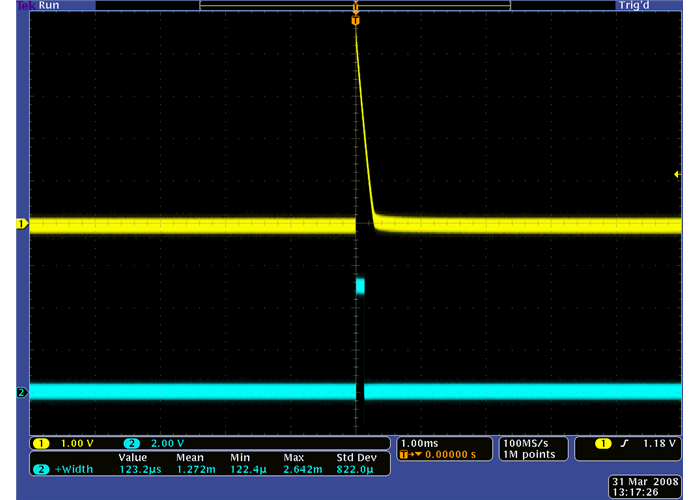The image size is (700, 500).
Task: Click the date and time display
Action: pos(645,486)
